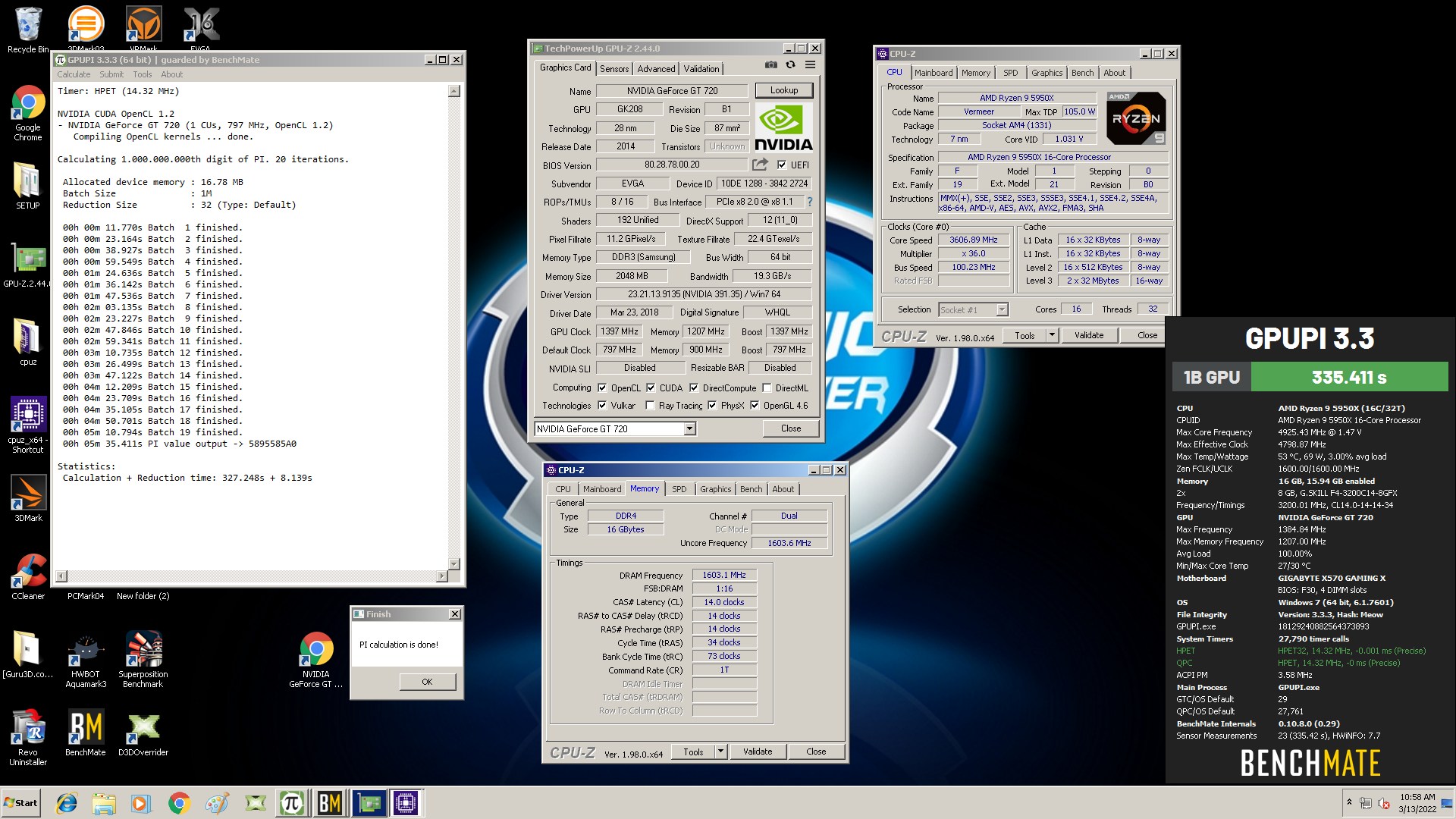
Task: Open the Recycle Bin desktop icon
Action: [x=28, y=30]
